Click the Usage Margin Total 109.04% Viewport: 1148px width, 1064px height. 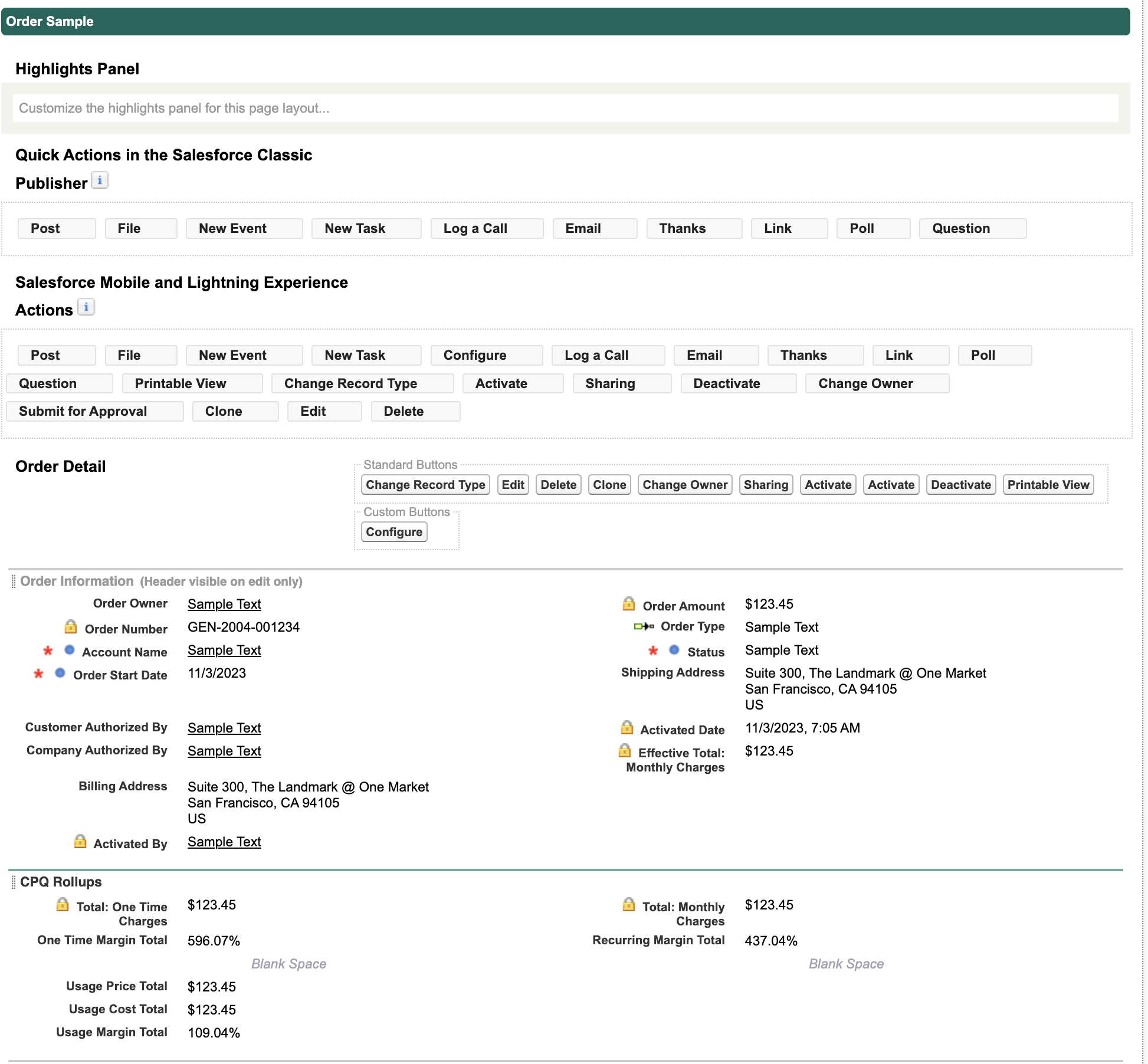pos(214,1033)
